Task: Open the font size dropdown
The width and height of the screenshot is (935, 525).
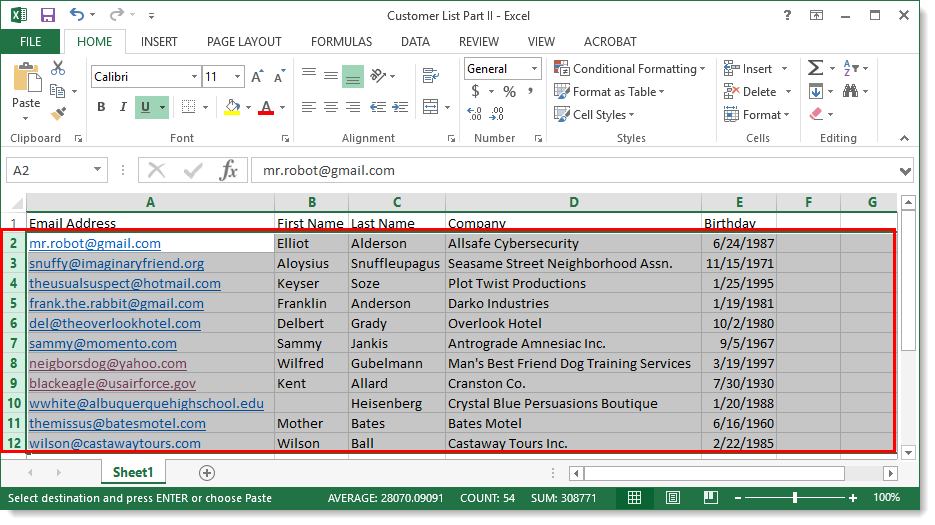Action: 237,76
